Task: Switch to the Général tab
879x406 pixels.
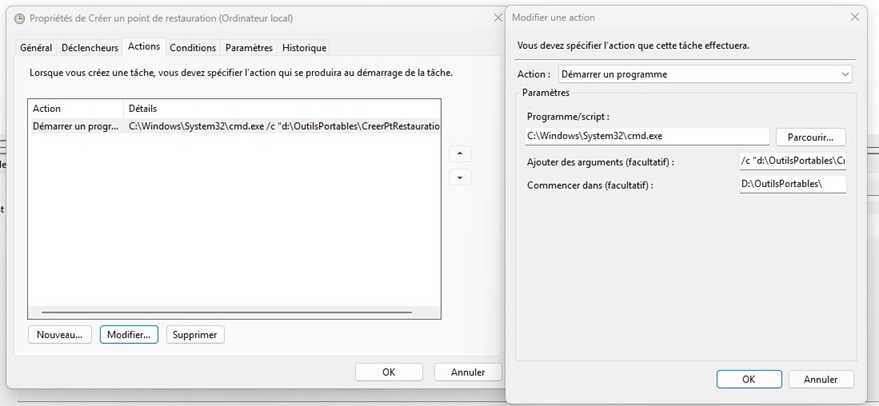Action: pos(36,47)
